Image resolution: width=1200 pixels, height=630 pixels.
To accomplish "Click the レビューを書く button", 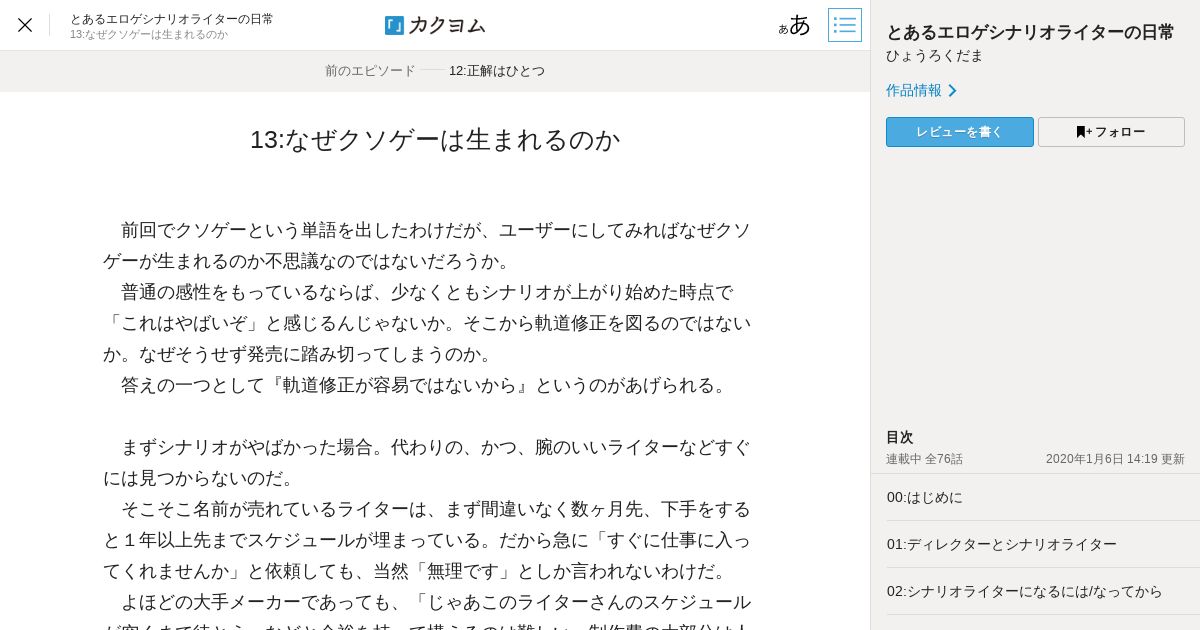I will (x=960, y=132).
